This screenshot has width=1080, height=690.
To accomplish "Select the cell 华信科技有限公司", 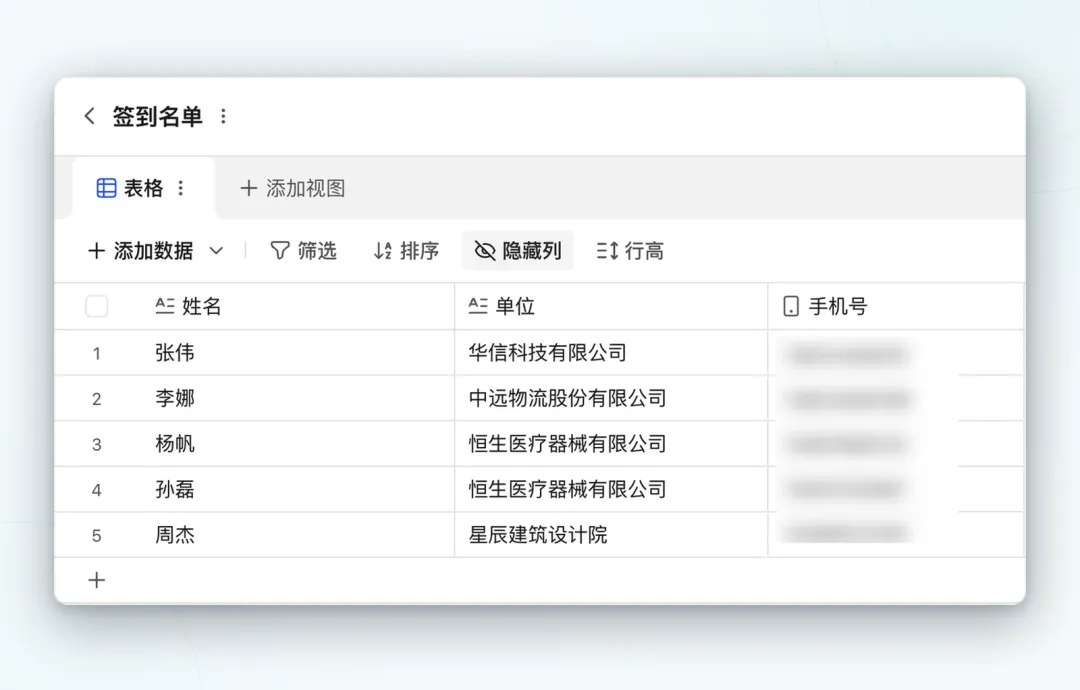I will click(611, 353).
